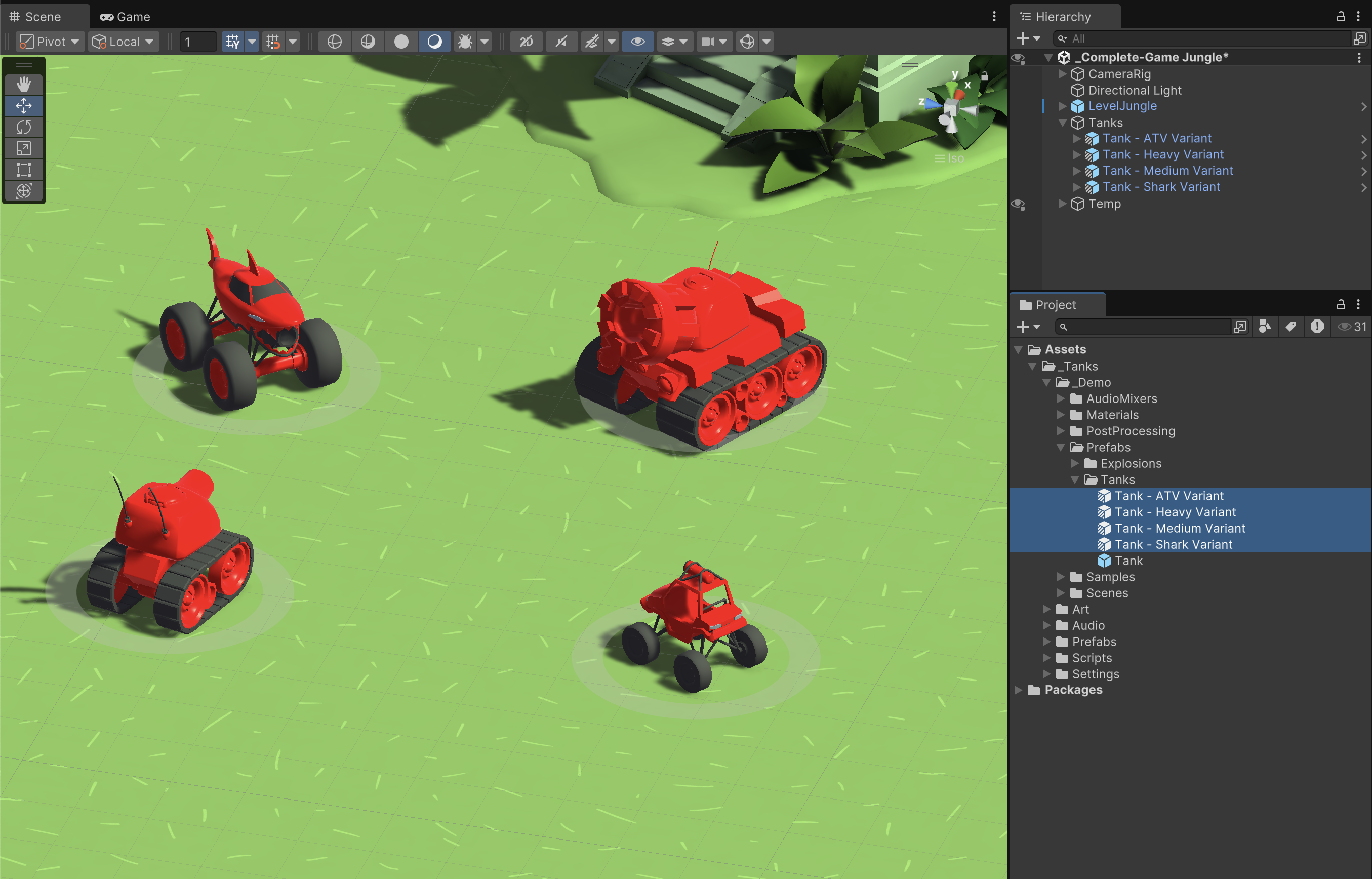Toggle audio muting in the Scene view
This screenshot has width=1372, height=879.
click(x=561, y=41)
